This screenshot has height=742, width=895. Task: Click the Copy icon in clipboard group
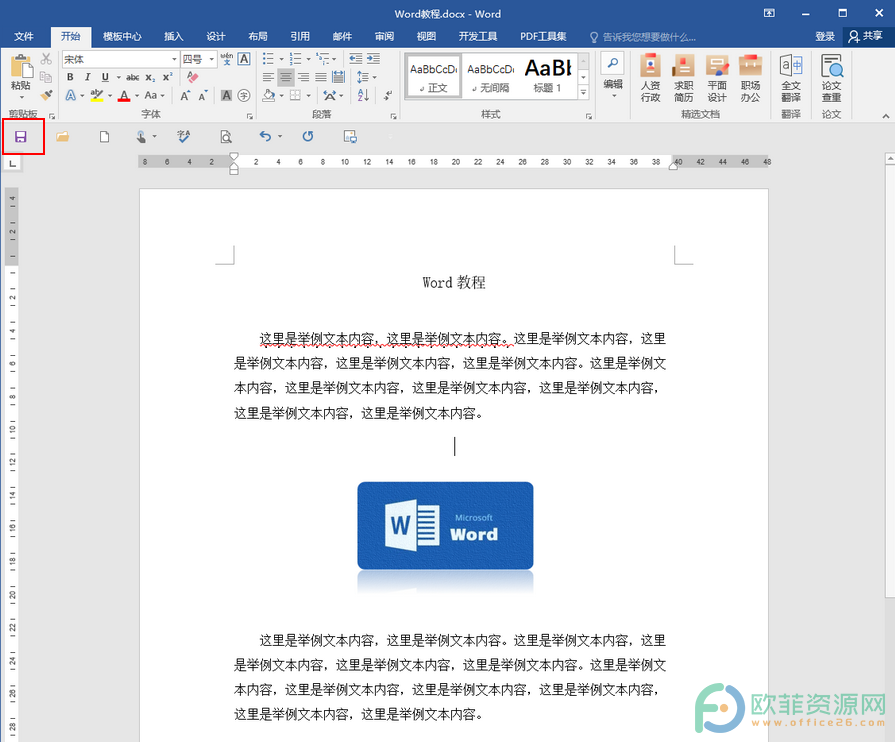(46, 77)
